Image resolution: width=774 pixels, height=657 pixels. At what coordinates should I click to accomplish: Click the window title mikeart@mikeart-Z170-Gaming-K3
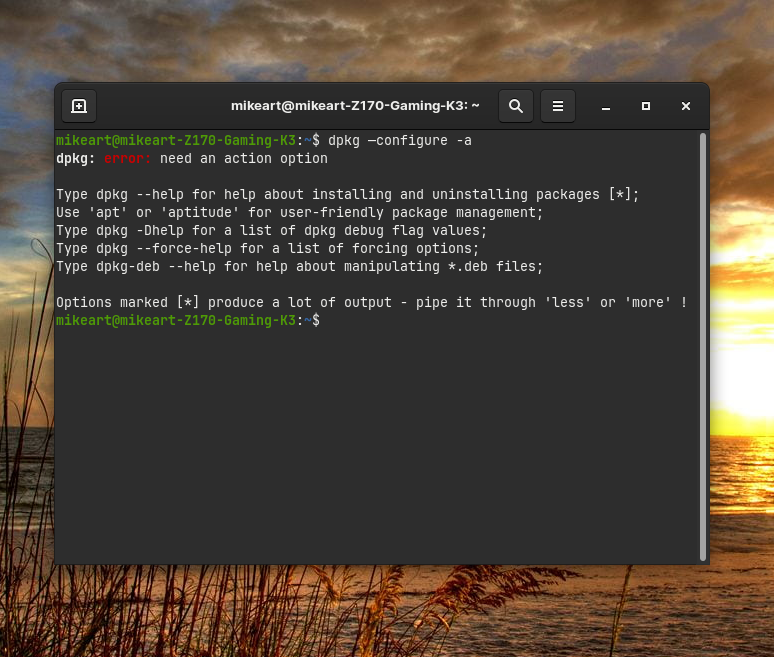[355, 106]
